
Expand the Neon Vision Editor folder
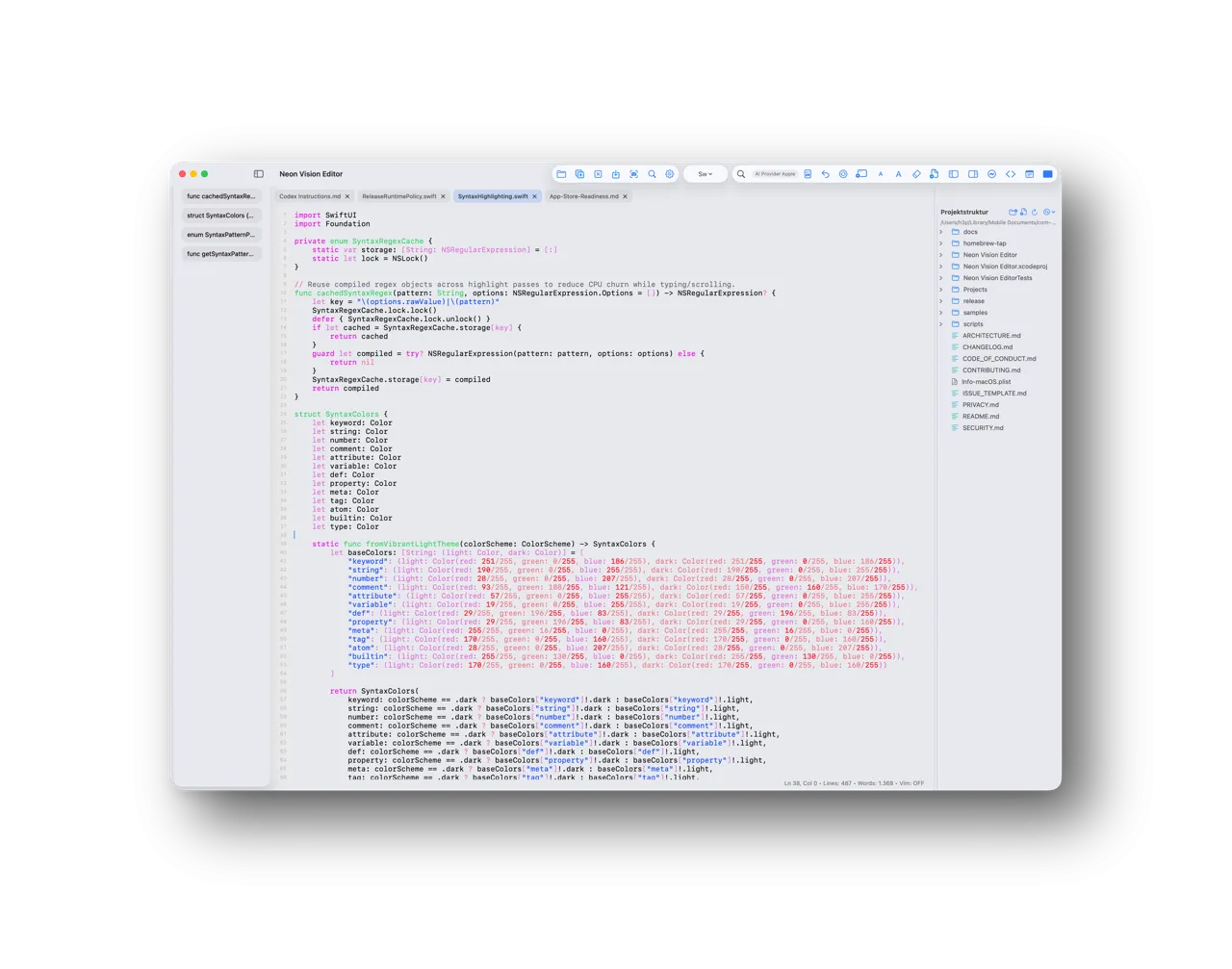[941, 255]
